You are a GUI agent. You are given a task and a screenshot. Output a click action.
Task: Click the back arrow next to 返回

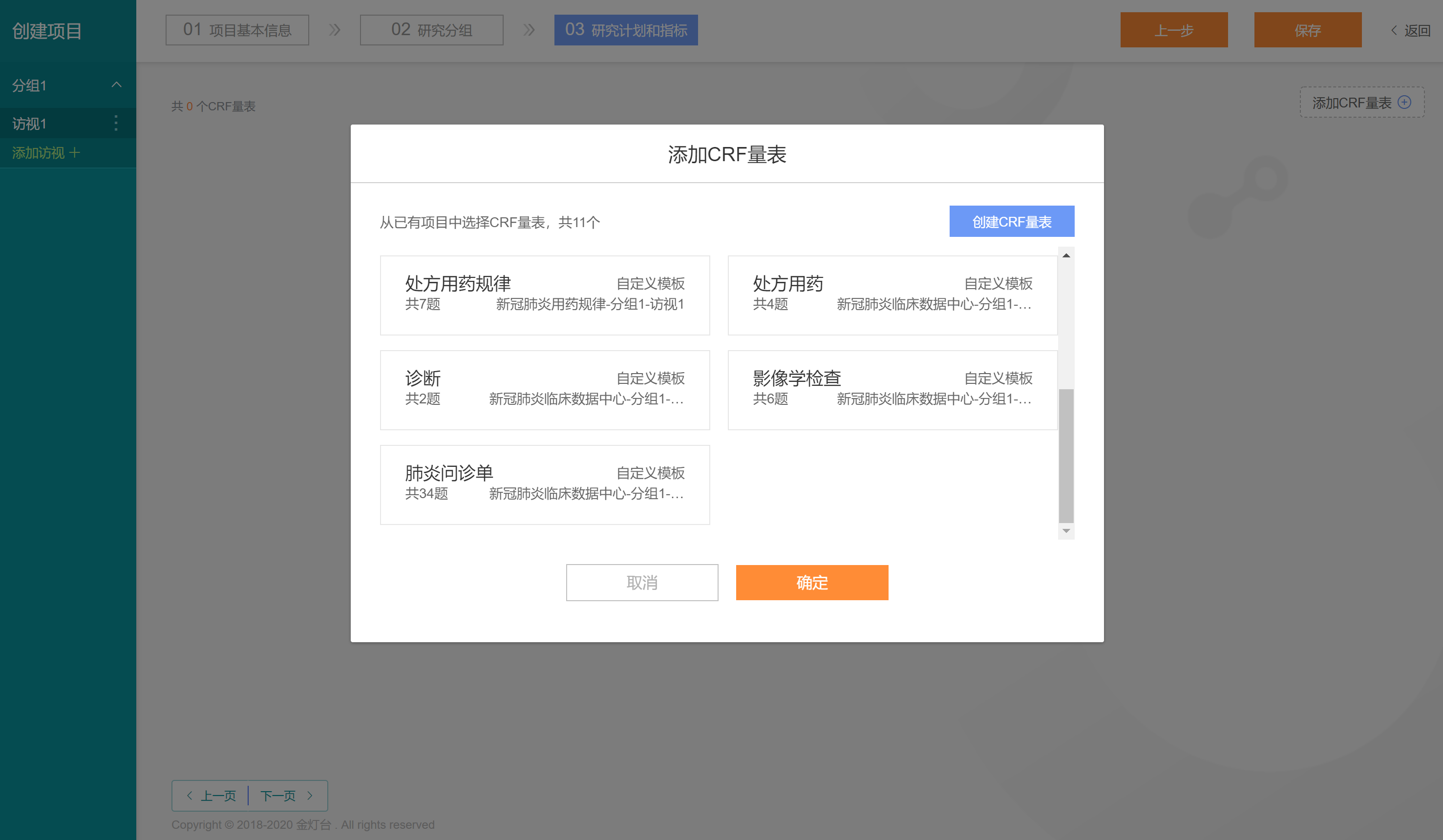point(1394,30)
